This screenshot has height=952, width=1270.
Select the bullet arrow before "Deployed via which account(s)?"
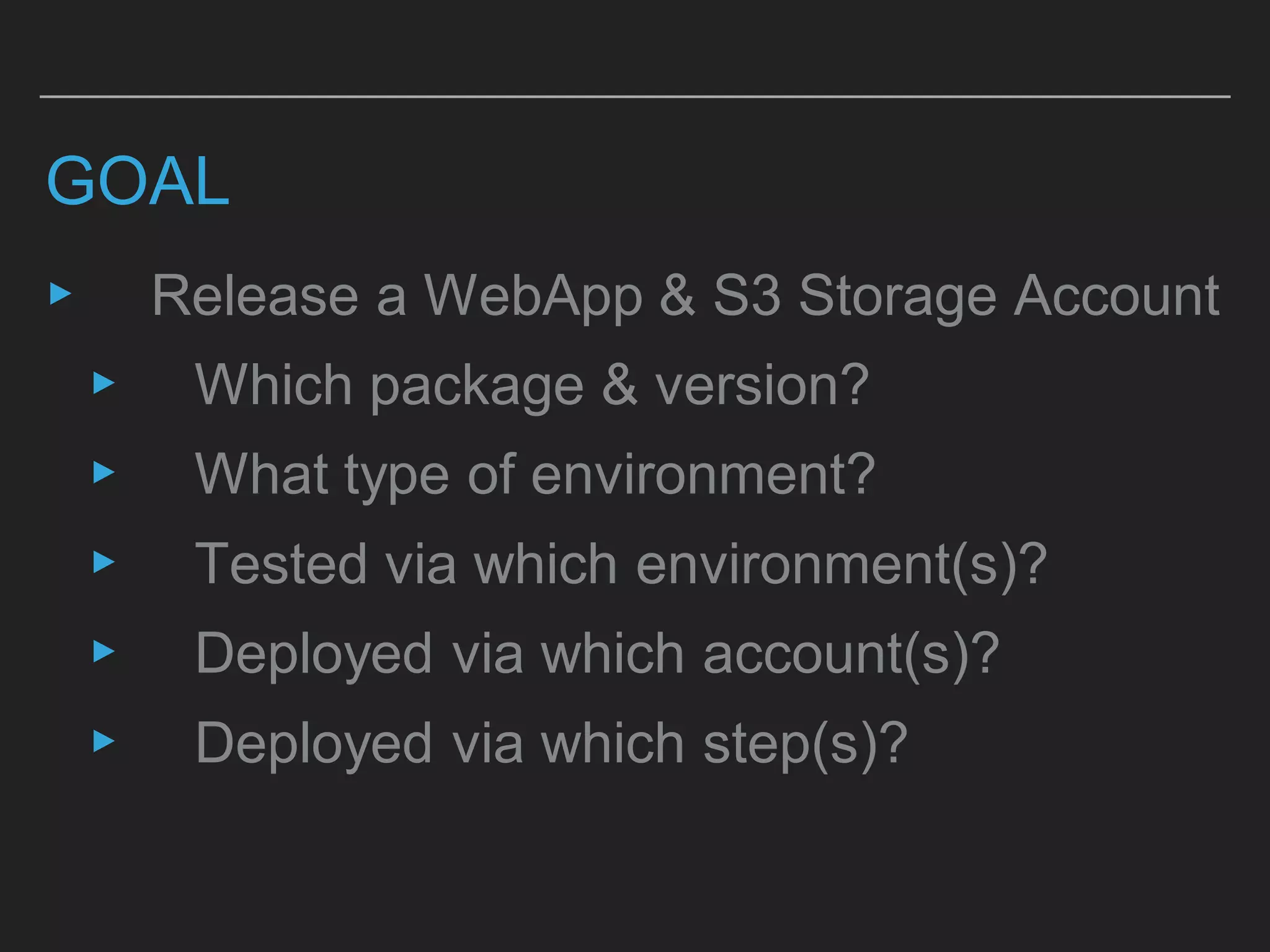pos(104,651)
